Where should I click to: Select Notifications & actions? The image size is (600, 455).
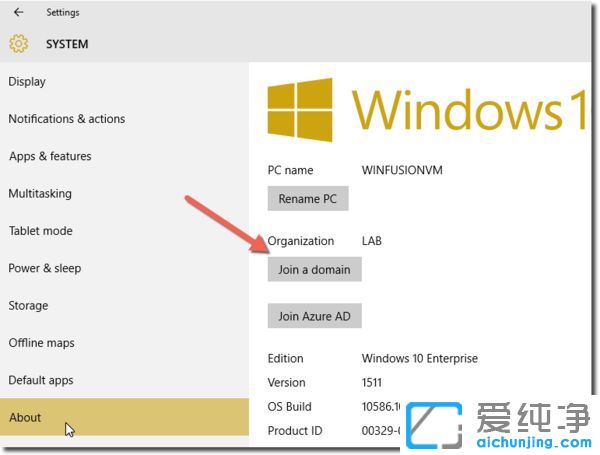click(x=124, y=119)
